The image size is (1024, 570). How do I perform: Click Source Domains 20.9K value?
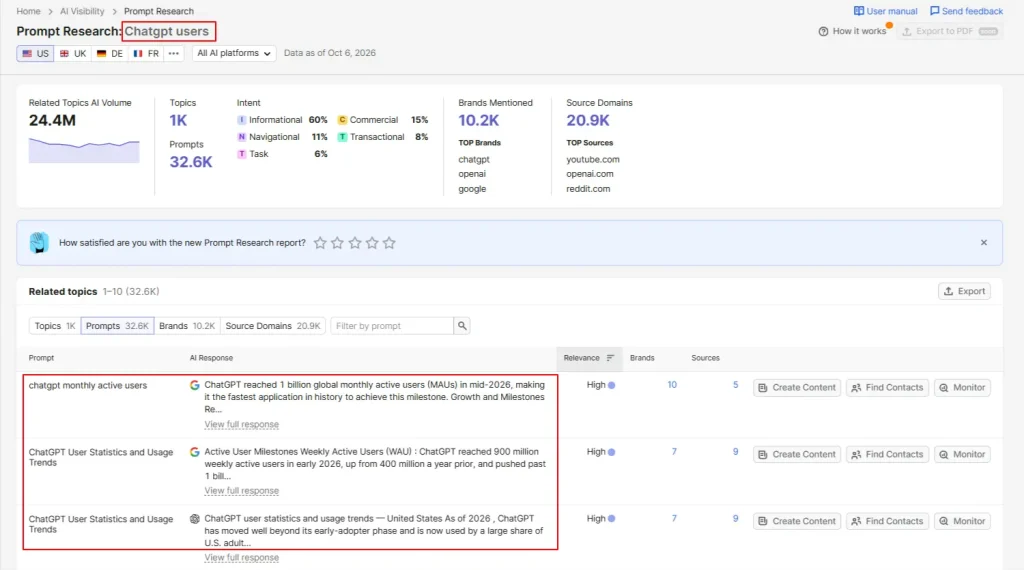click(588, 121)
